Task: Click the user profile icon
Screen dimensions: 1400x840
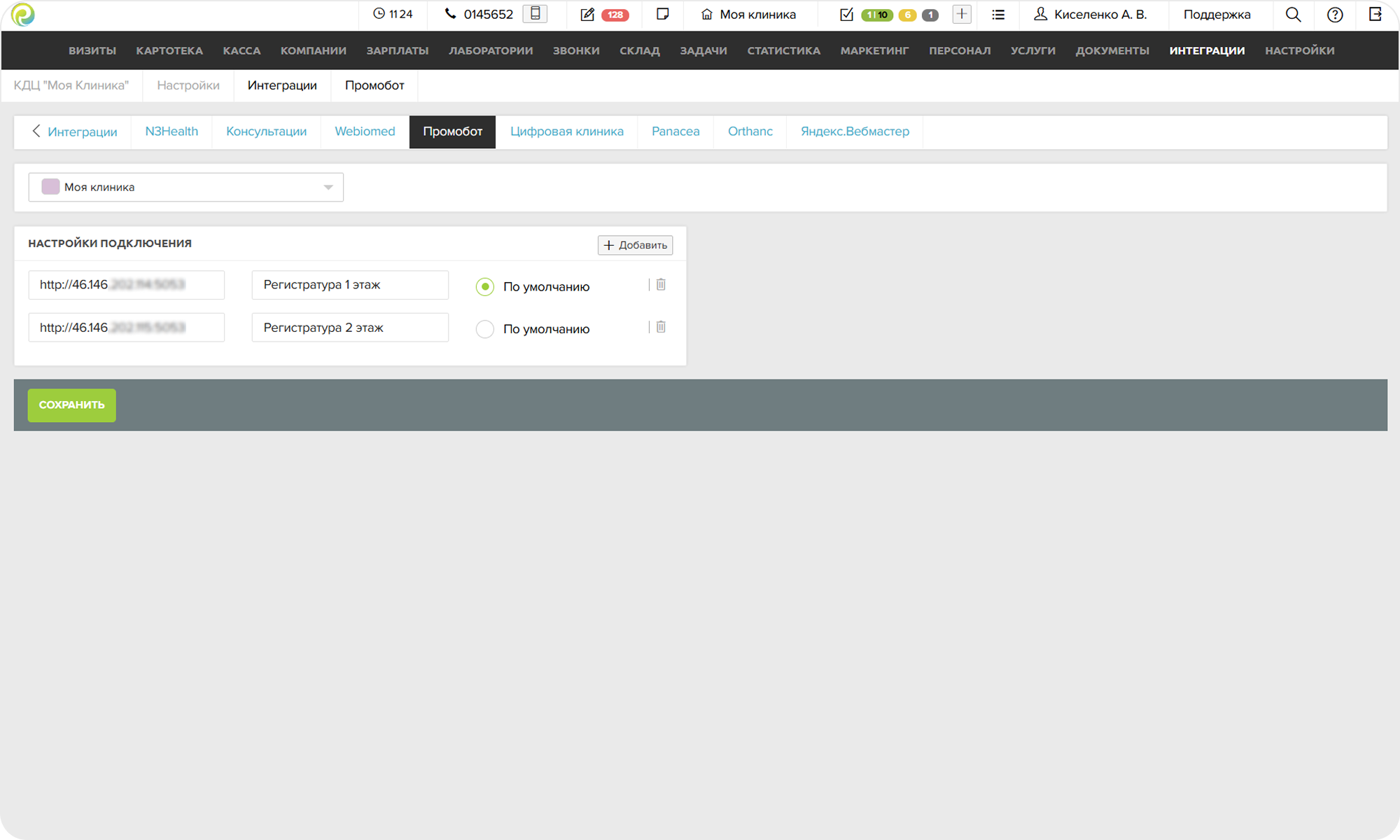Action: pyautogui.click(x=1040, y=14)
